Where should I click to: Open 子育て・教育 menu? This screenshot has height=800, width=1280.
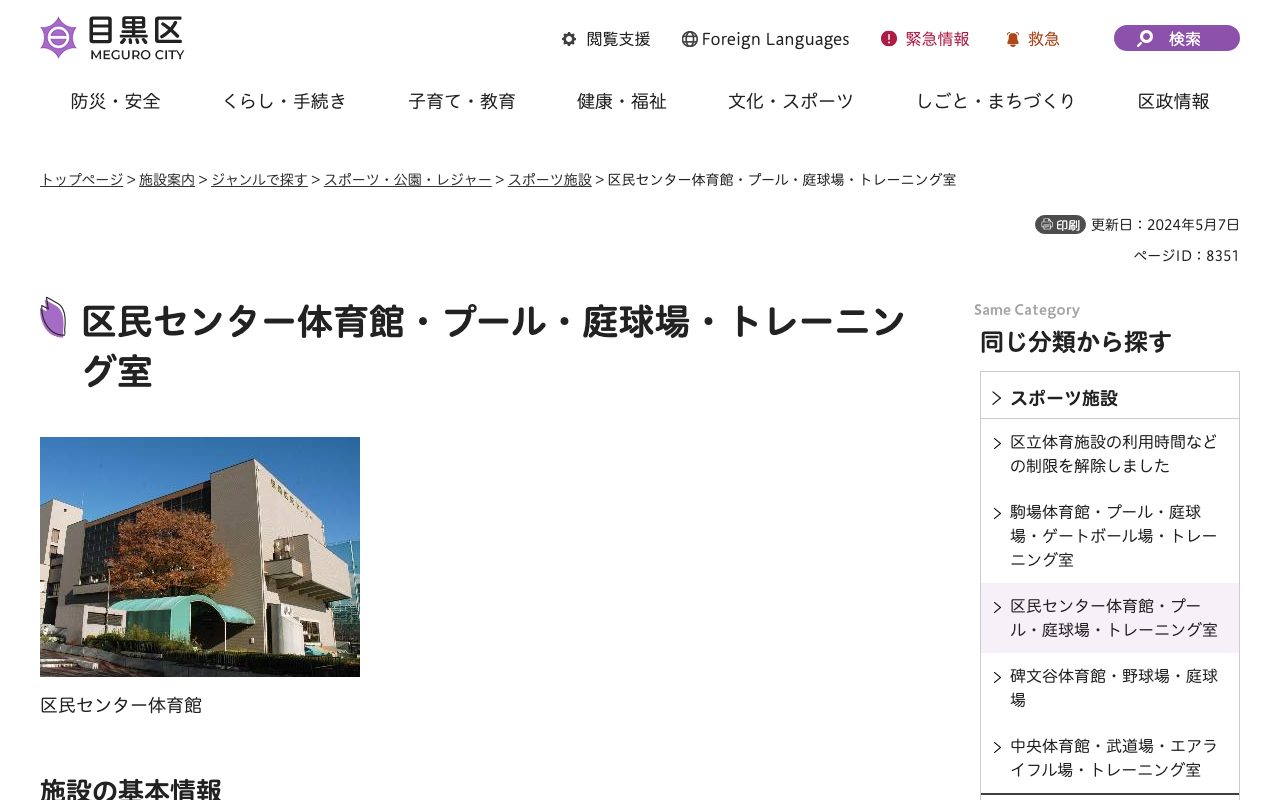(462, 101)
